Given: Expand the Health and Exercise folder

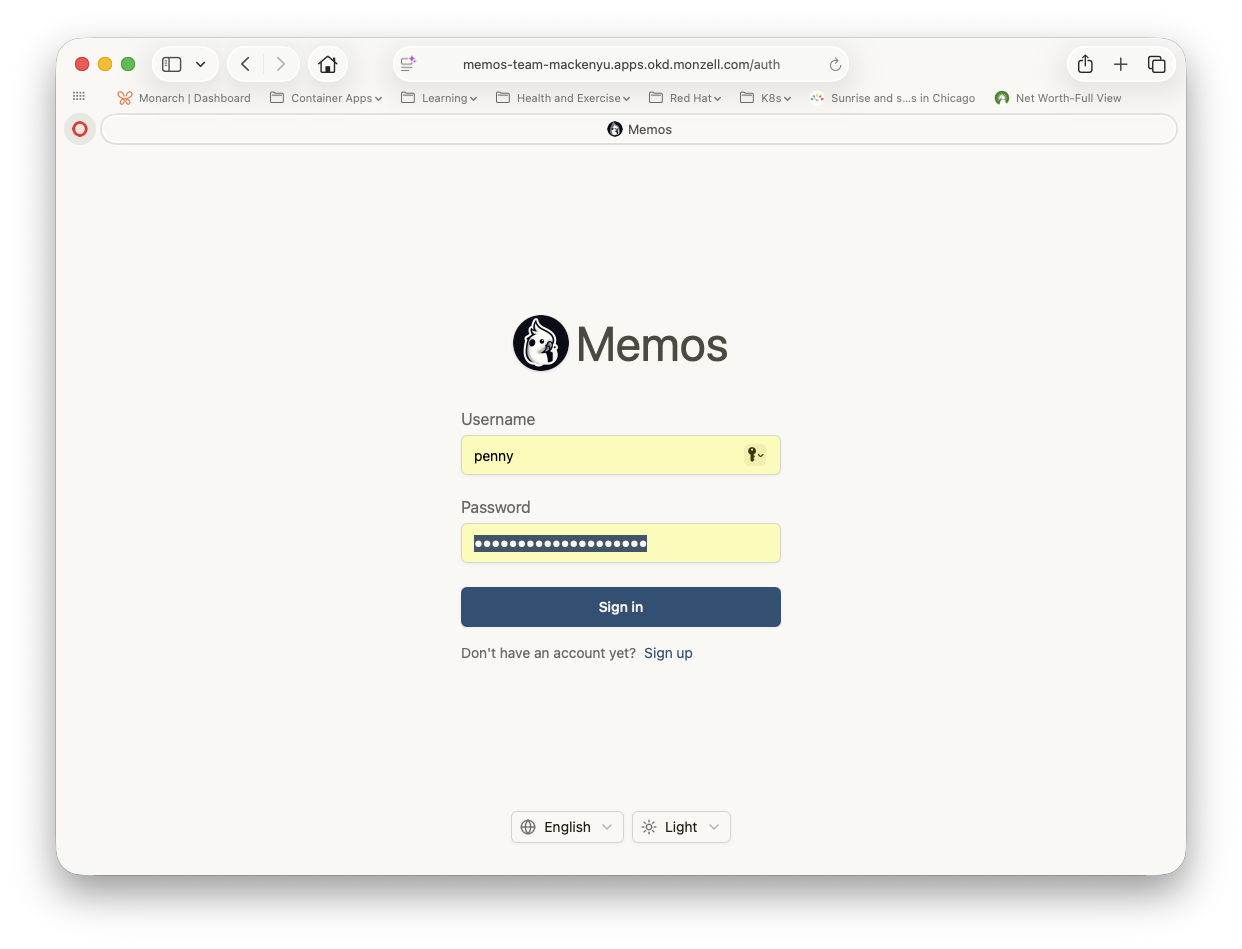Looking at the screenshot, I should 564,98.
